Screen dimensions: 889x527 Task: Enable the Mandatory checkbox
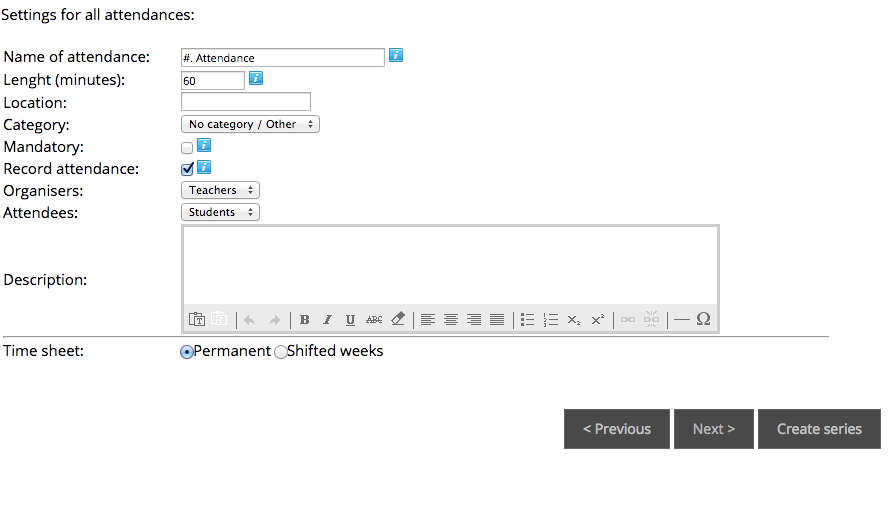tap(187, 148)
